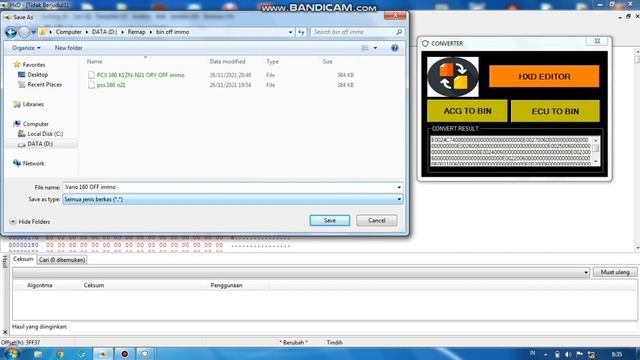Open the File Explorer taskbar icon

[38, 354]
